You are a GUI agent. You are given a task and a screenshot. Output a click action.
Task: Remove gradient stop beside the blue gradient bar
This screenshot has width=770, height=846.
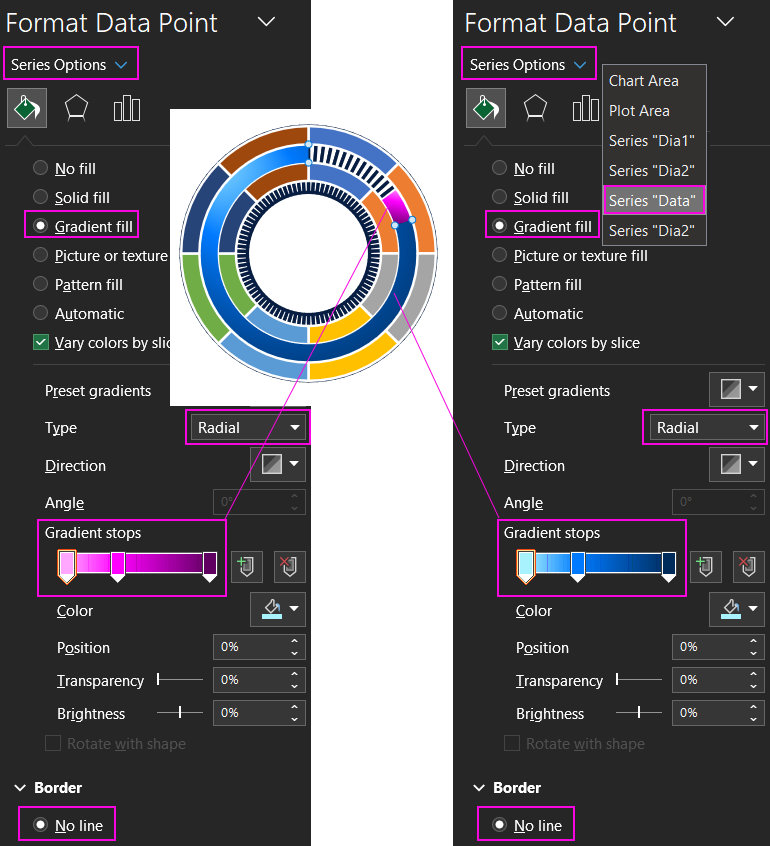pyautogui.click(x=748, y=567)
